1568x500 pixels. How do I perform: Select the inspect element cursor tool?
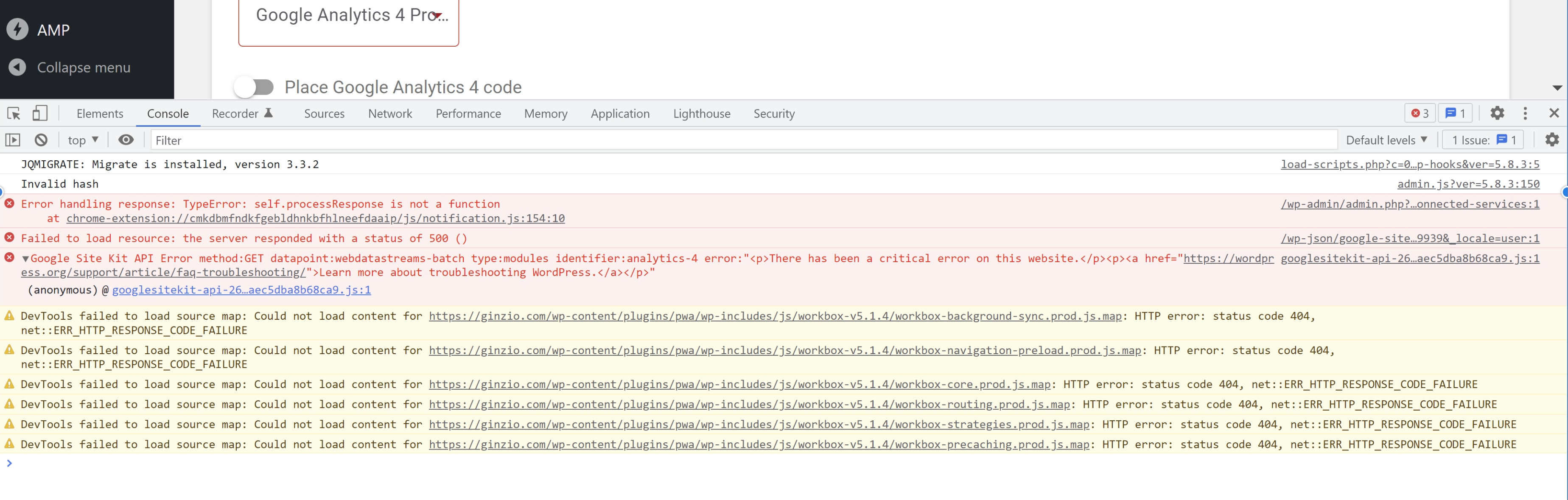pyautogui.click(x=13, y=113)
